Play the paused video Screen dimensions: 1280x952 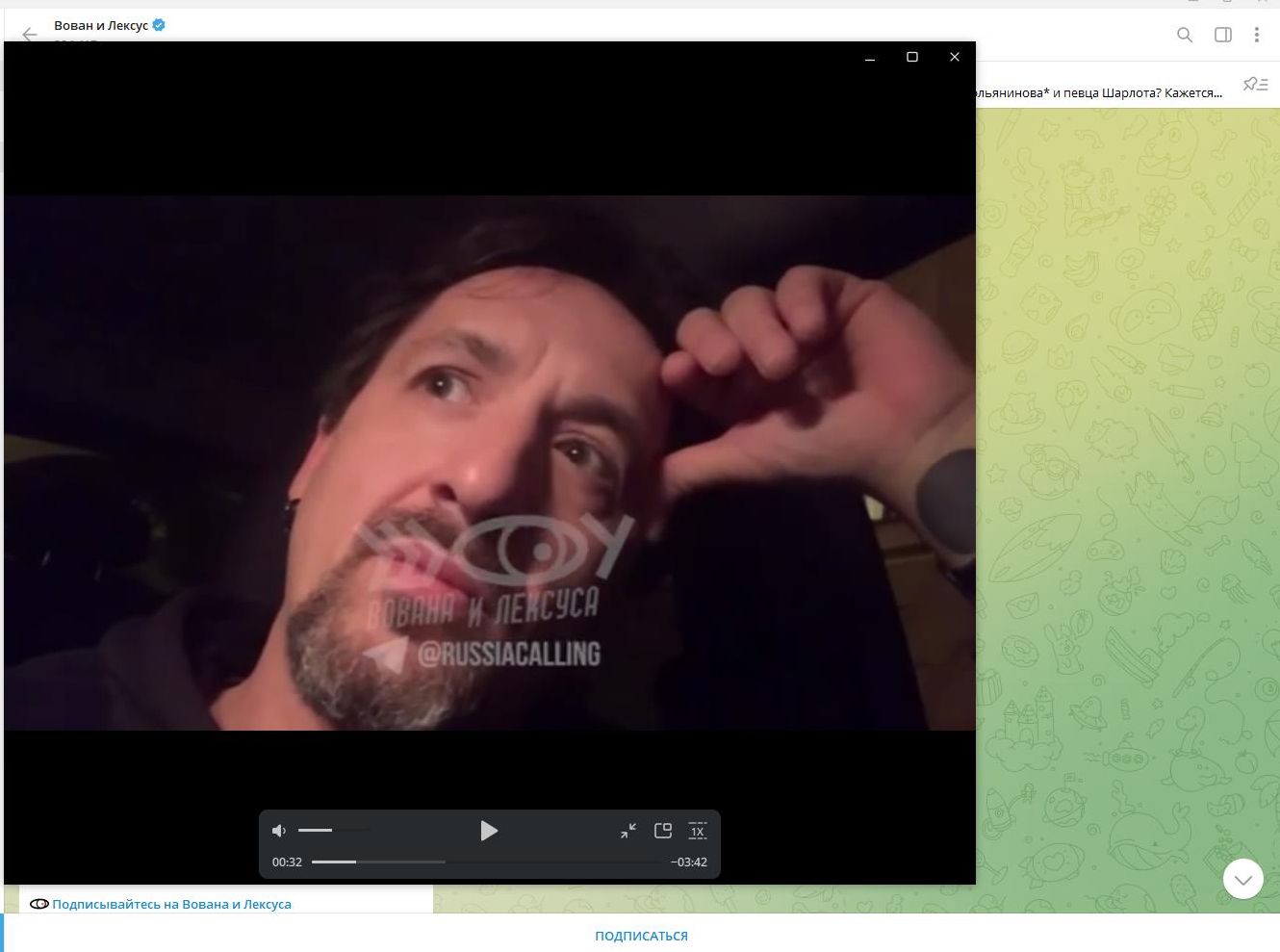pyautogui.click(x=489, y=831)
